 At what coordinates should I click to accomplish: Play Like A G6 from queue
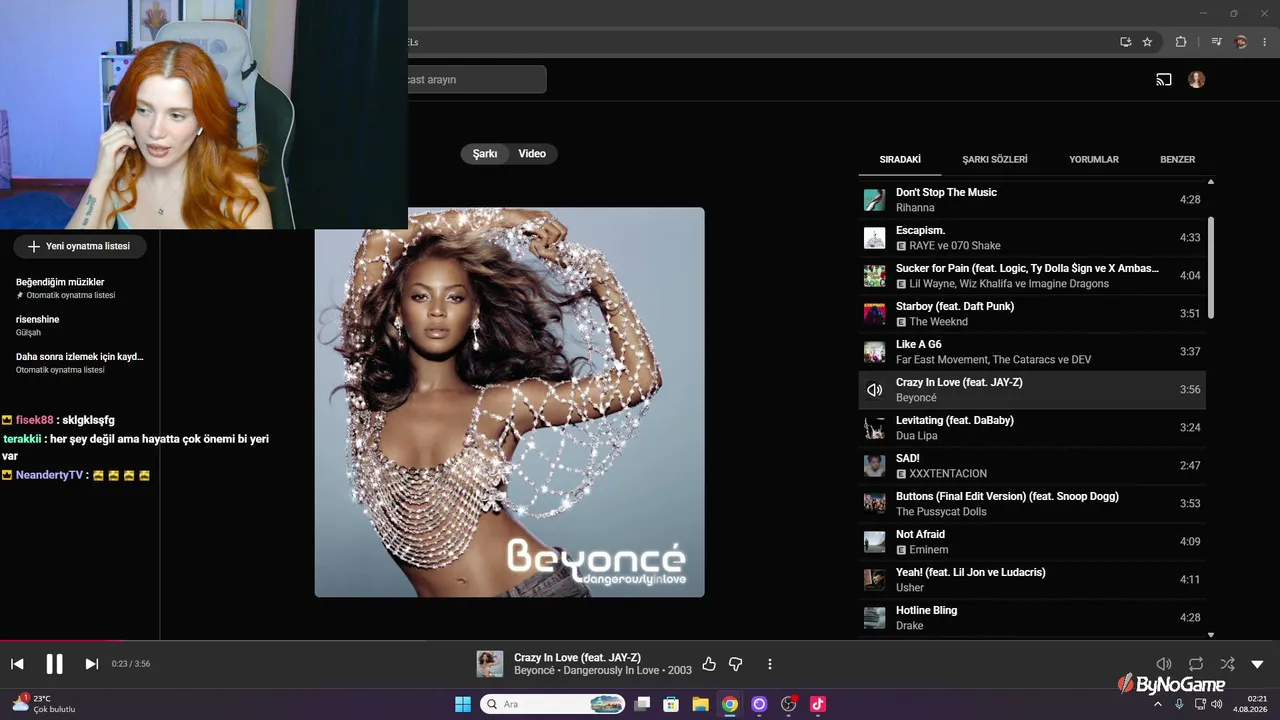(1032, 352)
